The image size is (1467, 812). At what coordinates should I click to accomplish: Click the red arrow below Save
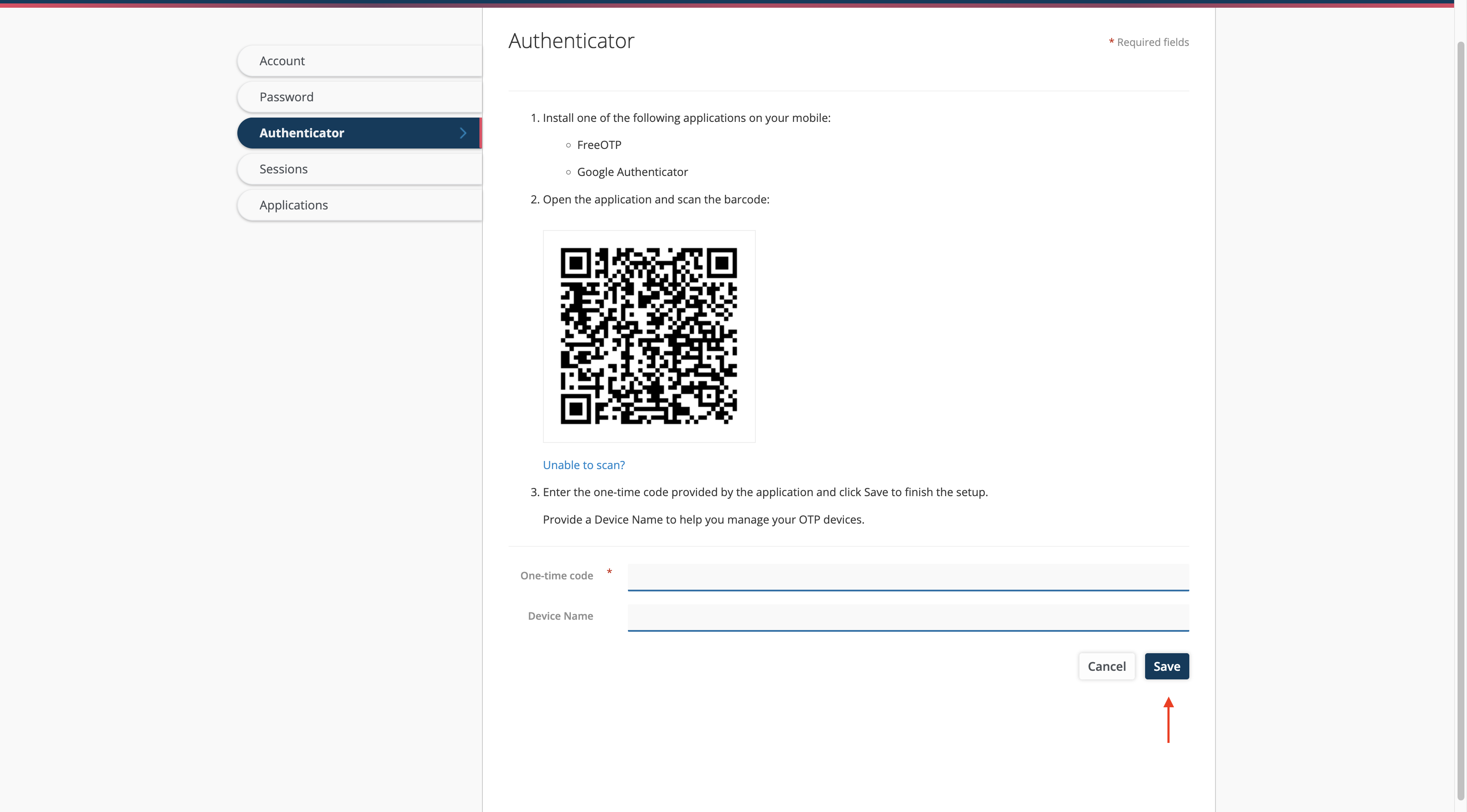coord(1168,720)
